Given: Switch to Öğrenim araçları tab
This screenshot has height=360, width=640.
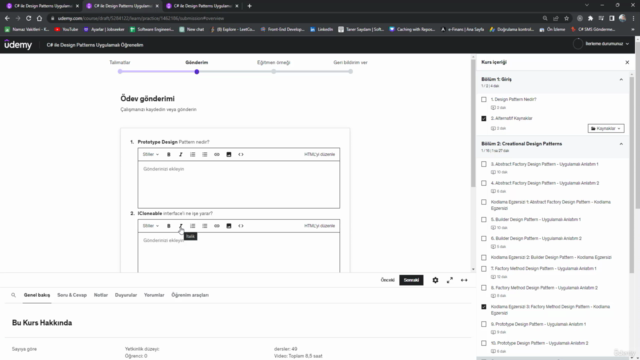Looking at the screenshot, I should click(x=190, y=295).
